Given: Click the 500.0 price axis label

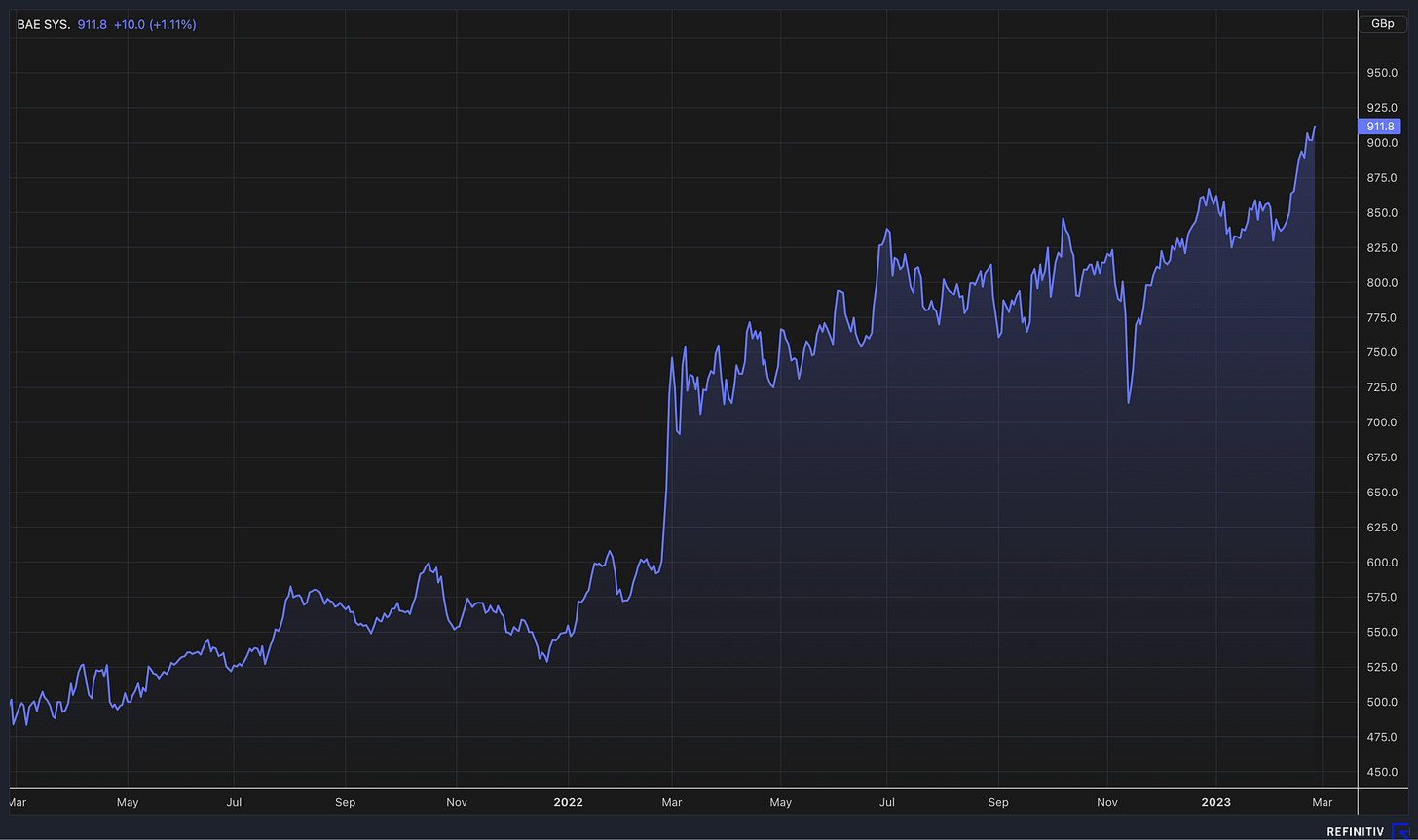Looking at the screenshot, I should [x=1382, y=703].
